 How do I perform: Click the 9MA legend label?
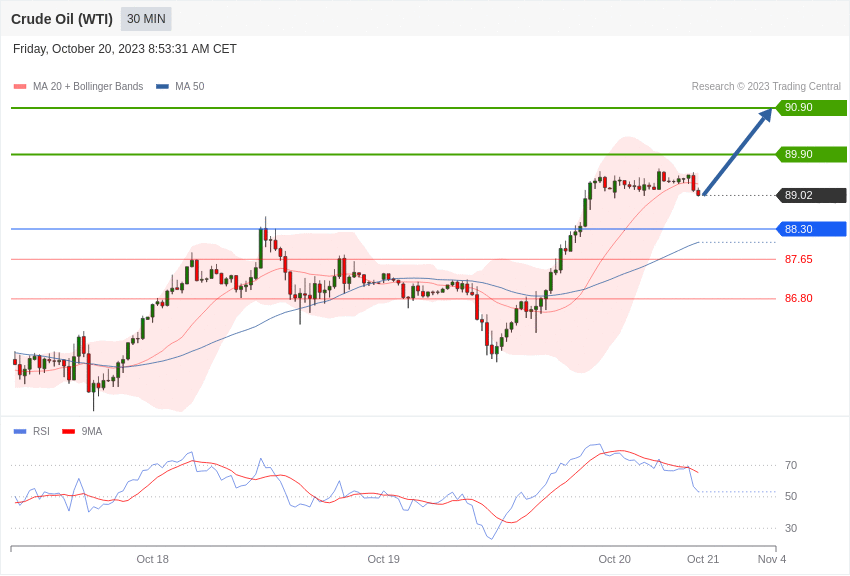coord(92,431)
